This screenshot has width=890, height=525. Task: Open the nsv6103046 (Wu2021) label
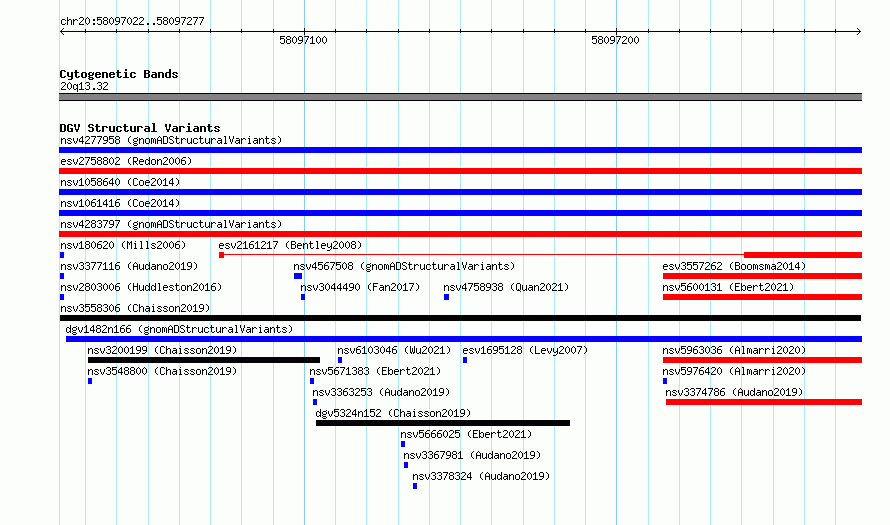click(394, 350)
